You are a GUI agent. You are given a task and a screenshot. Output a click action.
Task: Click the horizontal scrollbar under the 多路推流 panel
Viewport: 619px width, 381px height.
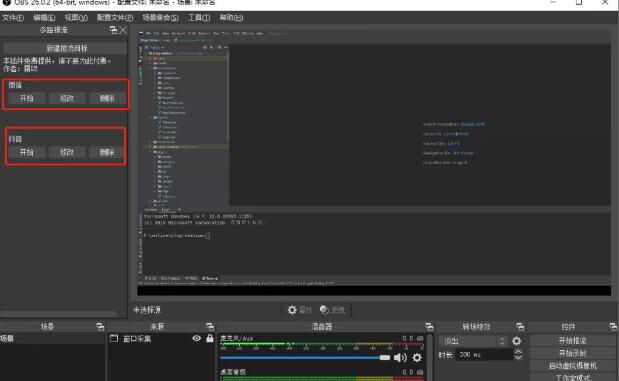tap(59, 314)
